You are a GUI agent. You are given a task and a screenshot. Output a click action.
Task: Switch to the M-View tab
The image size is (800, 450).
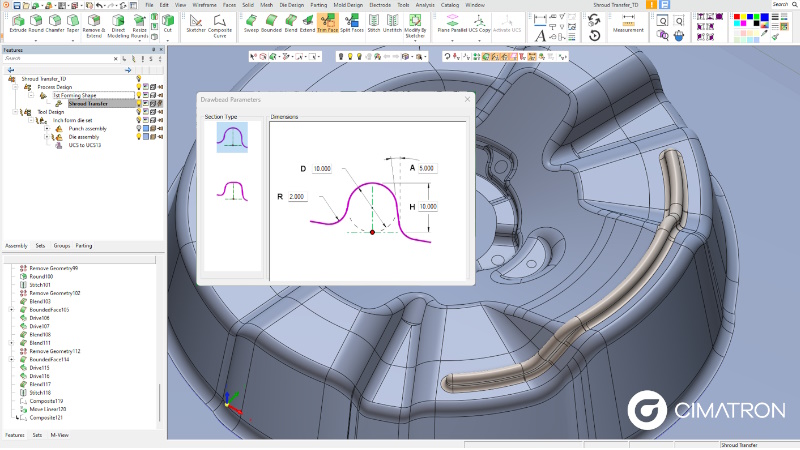(x=59, y=435)
